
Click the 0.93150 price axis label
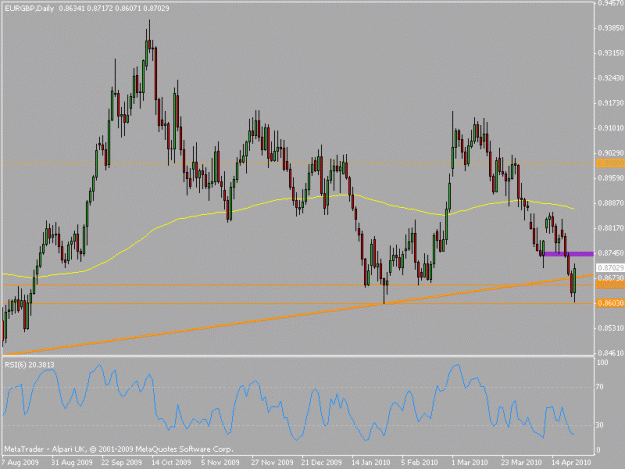point(610,53)
